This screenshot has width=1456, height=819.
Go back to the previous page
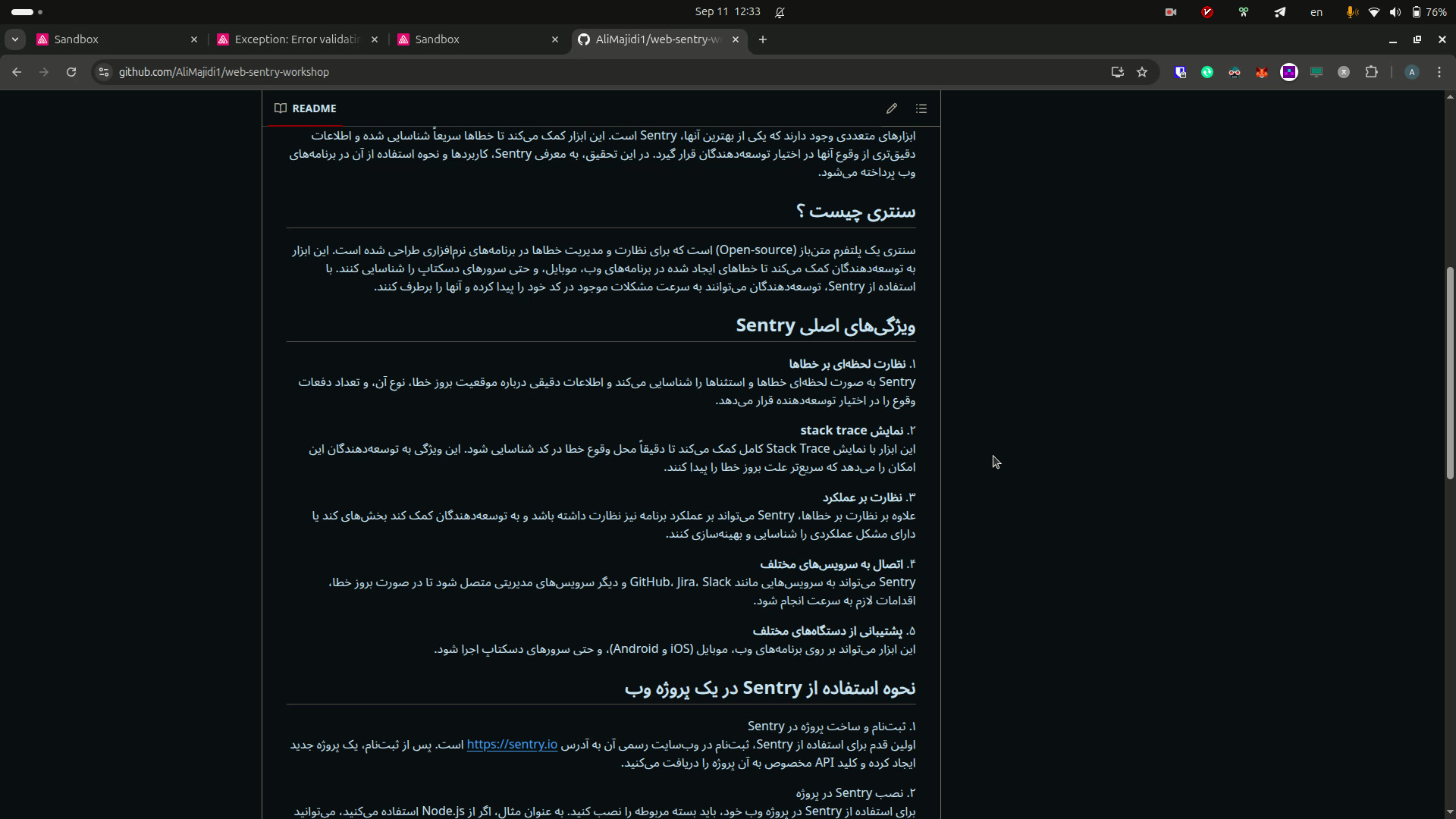[x=17, y=72]
